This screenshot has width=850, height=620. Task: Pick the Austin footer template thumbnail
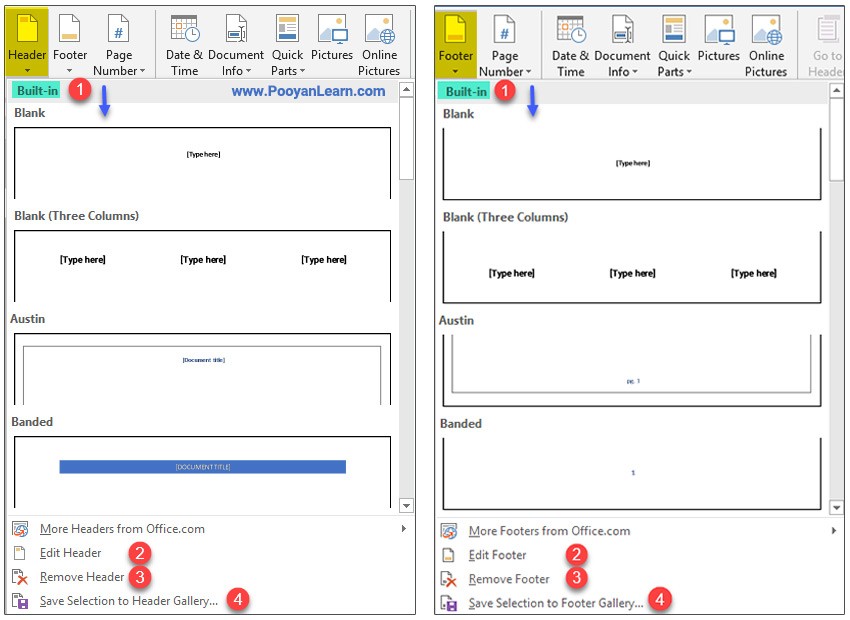click(x=632, y=369)
